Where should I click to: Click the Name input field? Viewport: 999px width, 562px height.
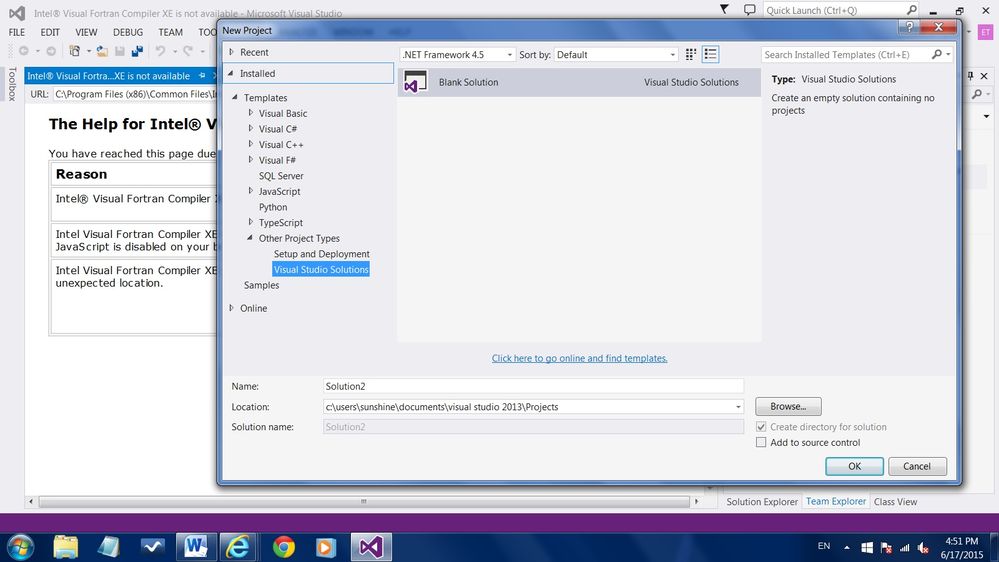coord(533,386)
